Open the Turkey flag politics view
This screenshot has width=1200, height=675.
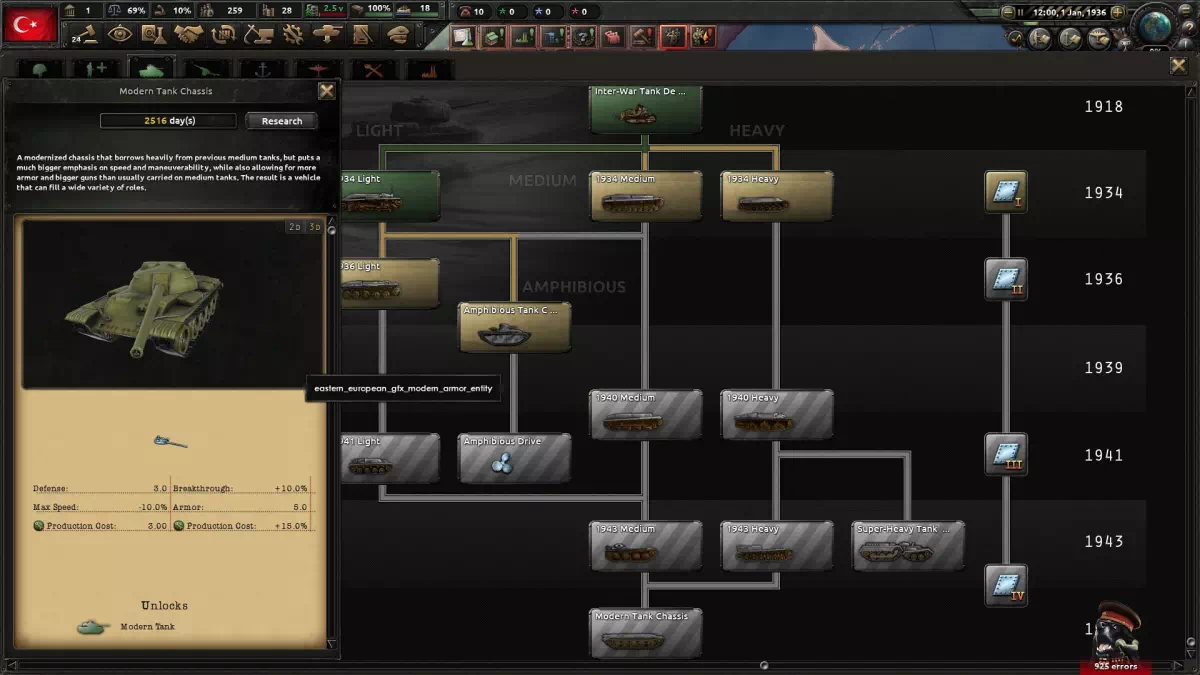[x=30, y=23]
